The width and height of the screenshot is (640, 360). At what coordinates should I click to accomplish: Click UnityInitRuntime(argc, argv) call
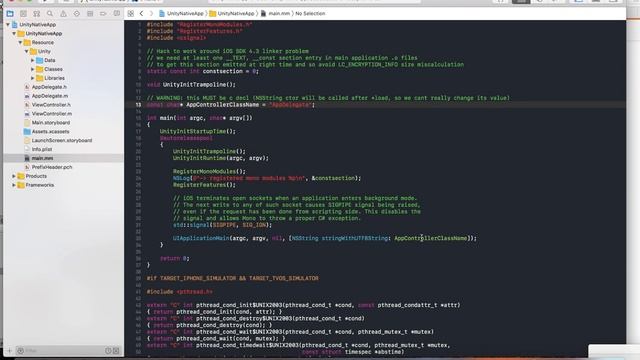[221, 158]
